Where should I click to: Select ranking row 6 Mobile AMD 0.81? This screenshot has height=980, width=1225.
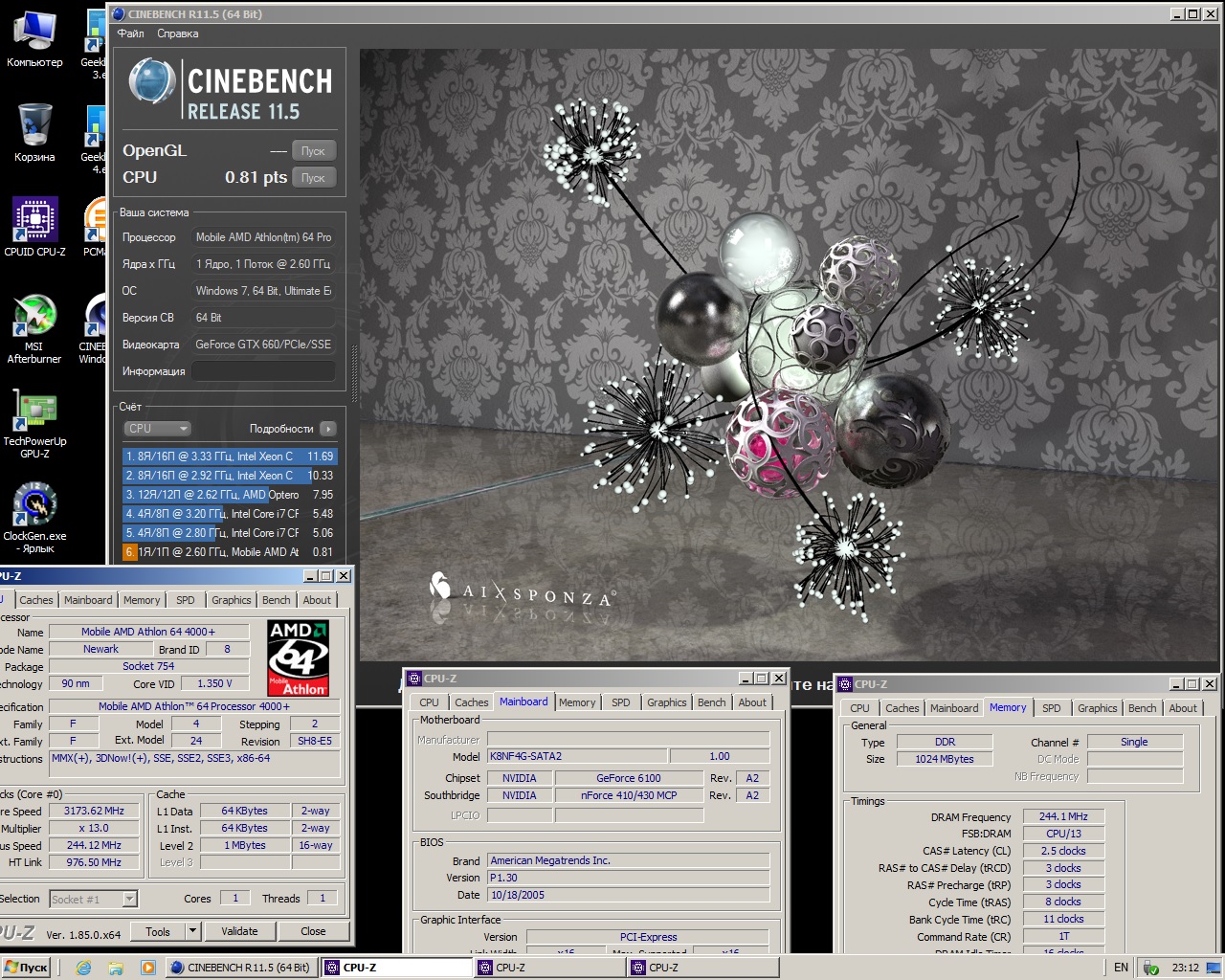(230, 552)
